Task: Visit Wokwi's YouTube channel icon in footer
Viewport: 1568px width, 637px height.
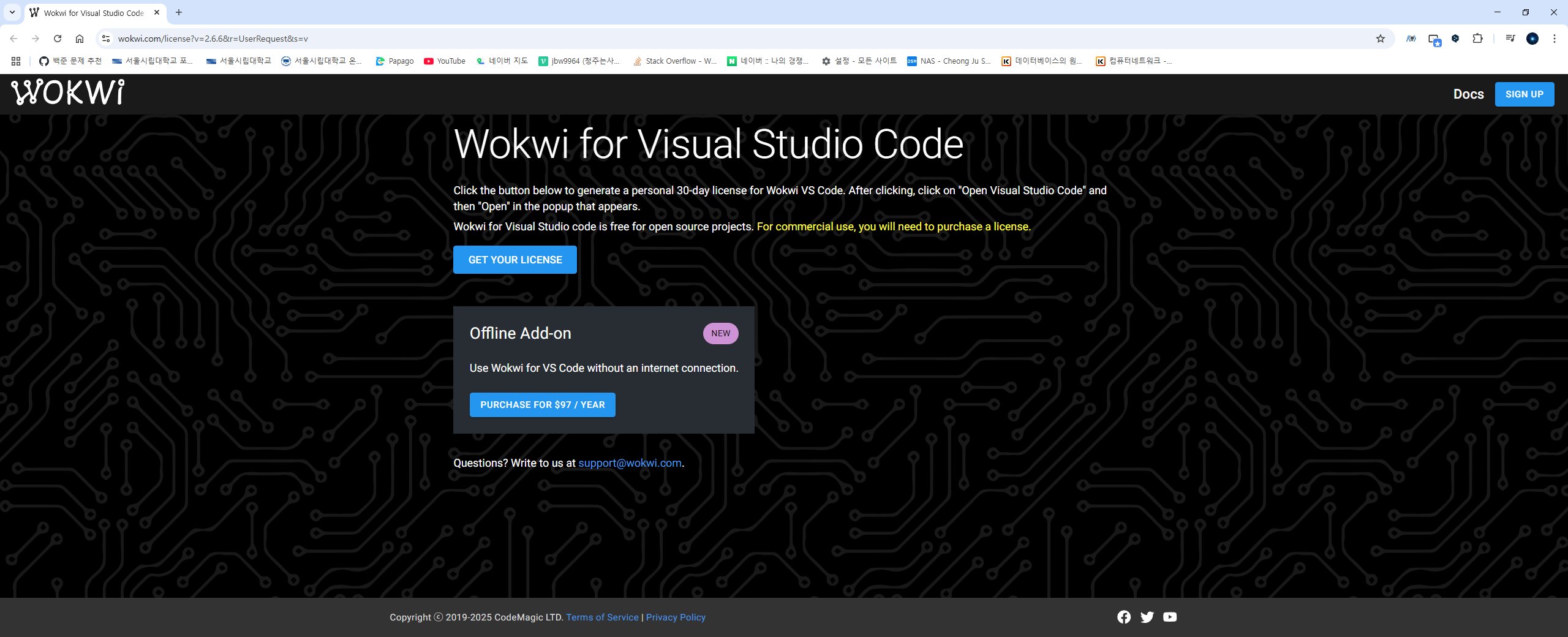Action: coord(1170,617)
